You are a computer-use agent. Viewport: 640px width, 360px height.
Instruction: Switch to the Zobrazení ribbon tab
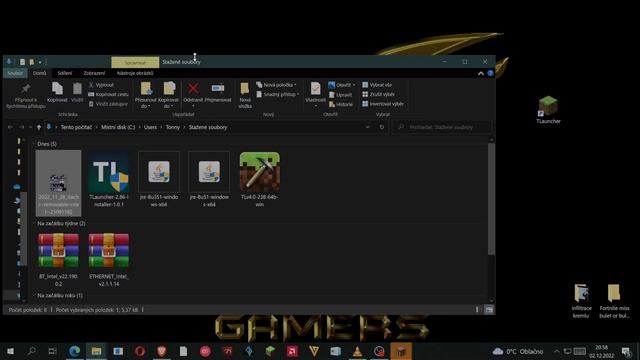(x=94, y=73)
